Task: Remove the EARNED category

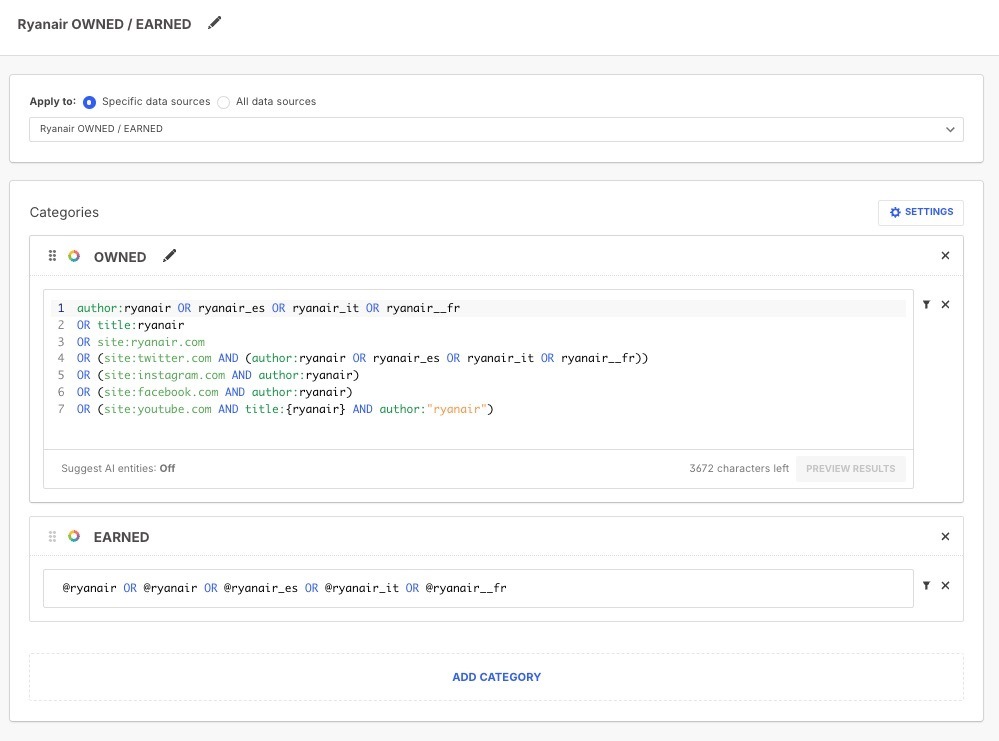Action: [945, 536]
